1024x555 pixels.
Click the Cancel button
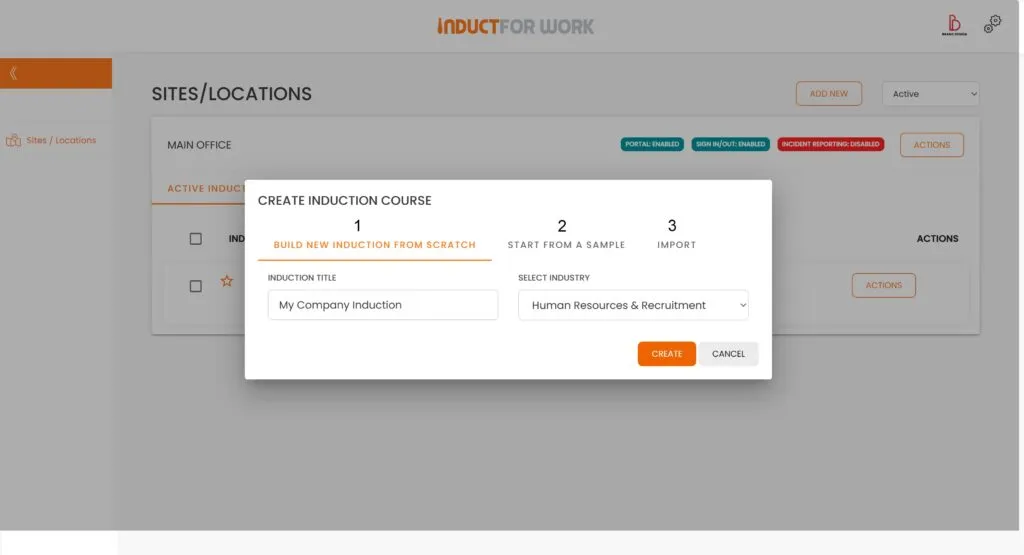[x=728, y=354]
